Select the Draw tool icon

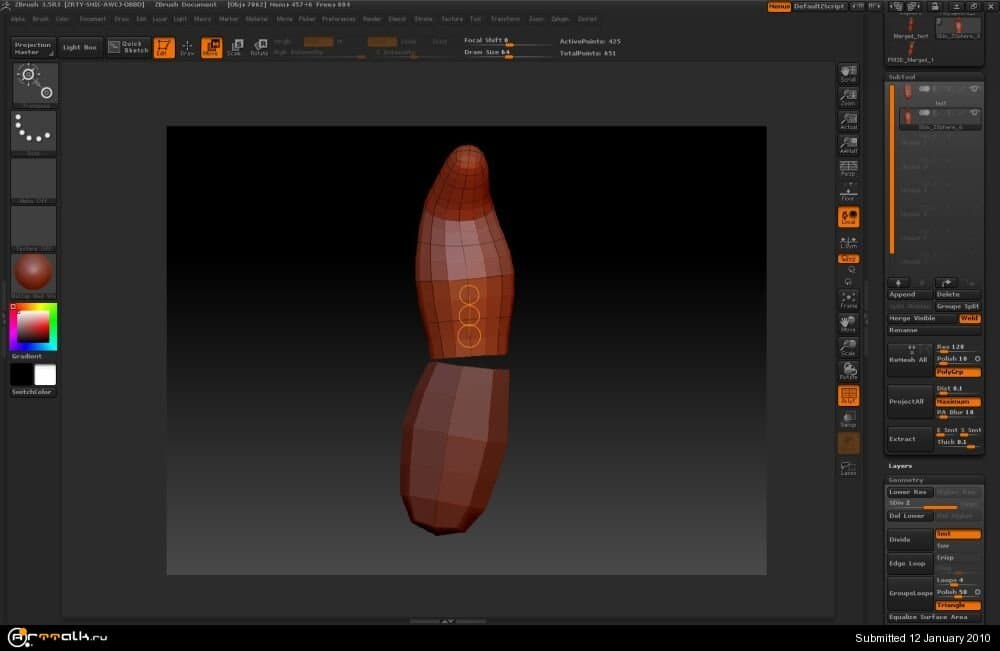[187, 48]
